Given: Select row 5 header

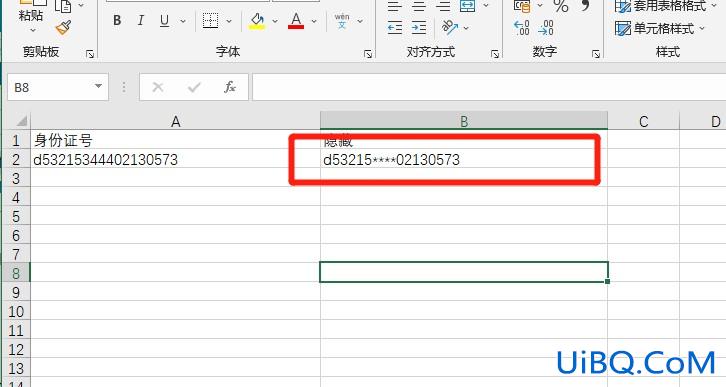Looking at the screenshot, I should (x=16, y=216).
